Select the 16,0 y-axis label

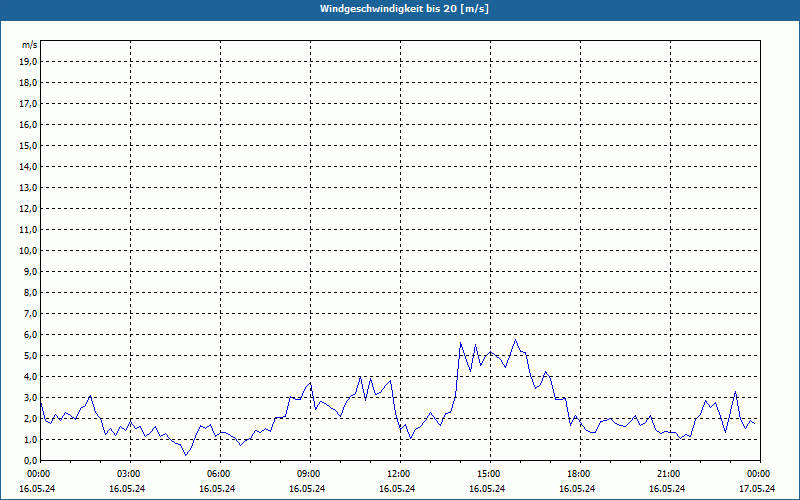29,124
